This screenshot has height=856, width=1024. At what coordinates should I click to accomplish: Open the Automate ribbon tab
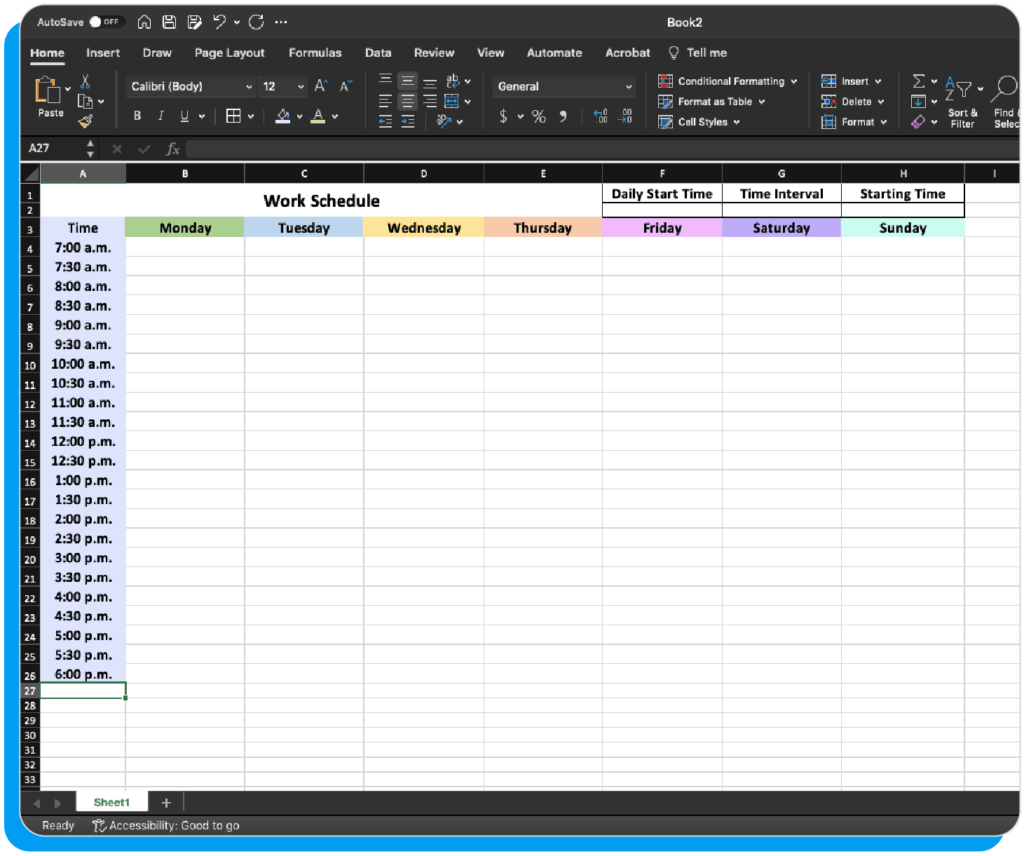(554, 53)
